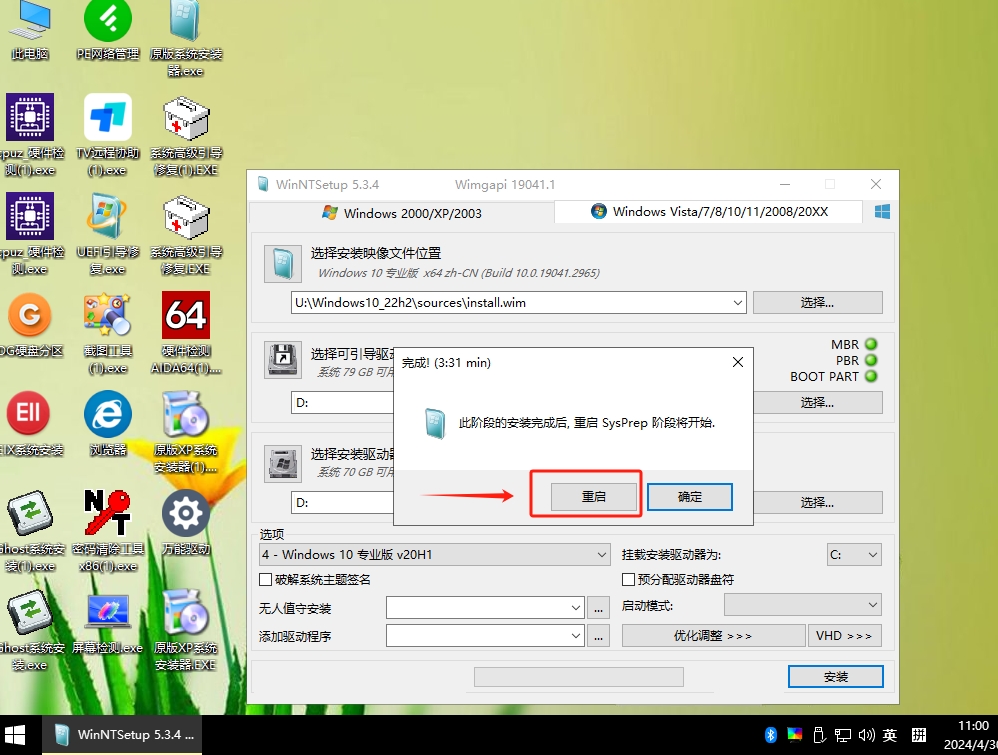This screenshot has height=755, width=998.
Task: Launch Ghost系统安装(1).exe icon
Action: [x=30, y=531]
